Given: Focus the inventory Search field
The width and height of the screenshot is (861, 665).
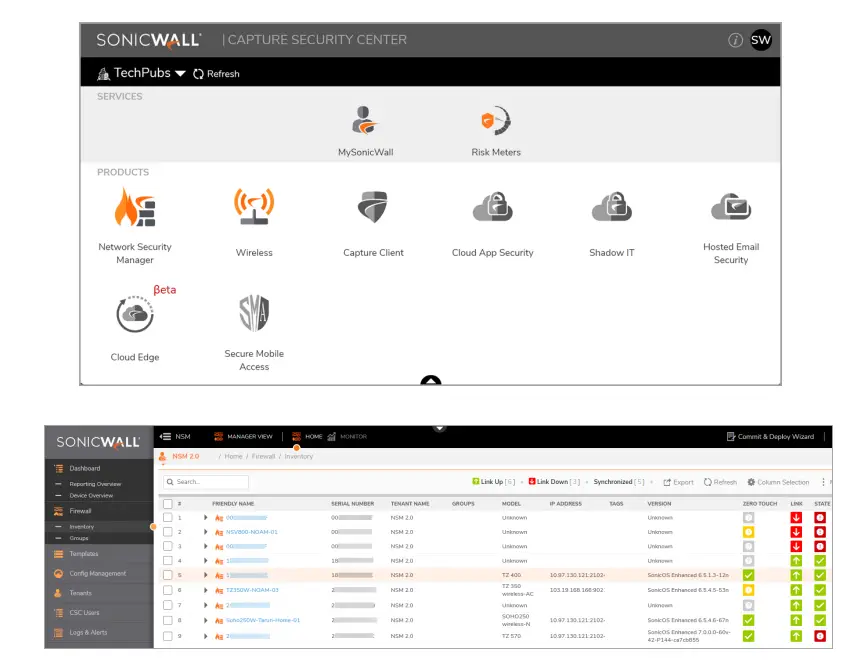Looking at the screenshot, I should (x=206, y=482).
